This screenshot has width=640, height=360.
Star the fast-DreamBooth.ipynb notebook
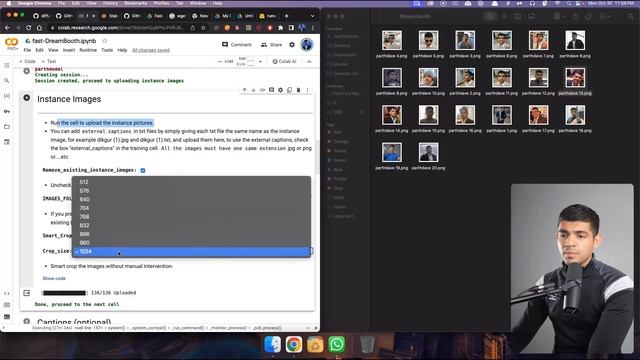point(104,41)
